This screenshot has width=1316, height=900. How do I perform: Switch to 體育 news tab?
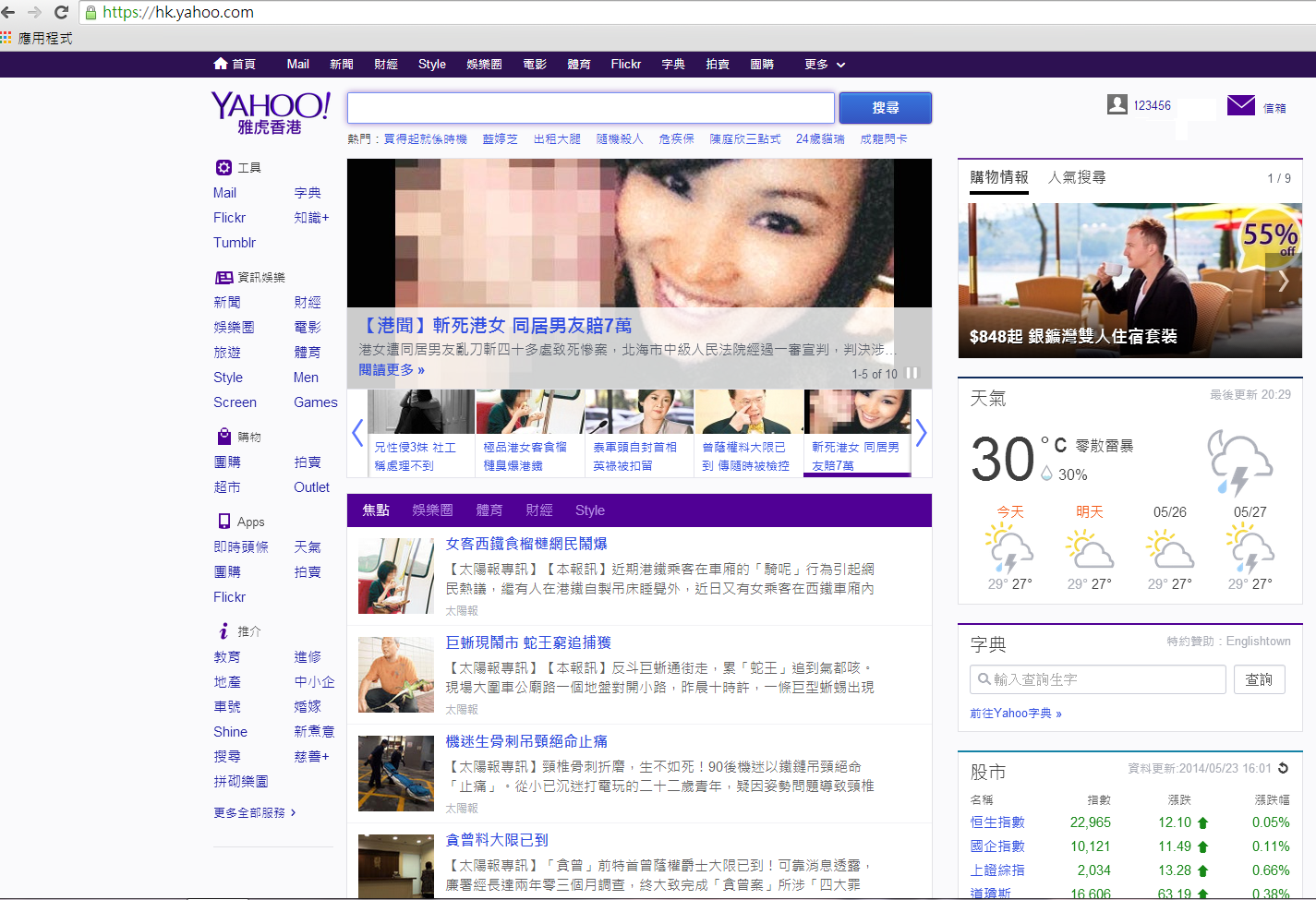coord(489,510)
